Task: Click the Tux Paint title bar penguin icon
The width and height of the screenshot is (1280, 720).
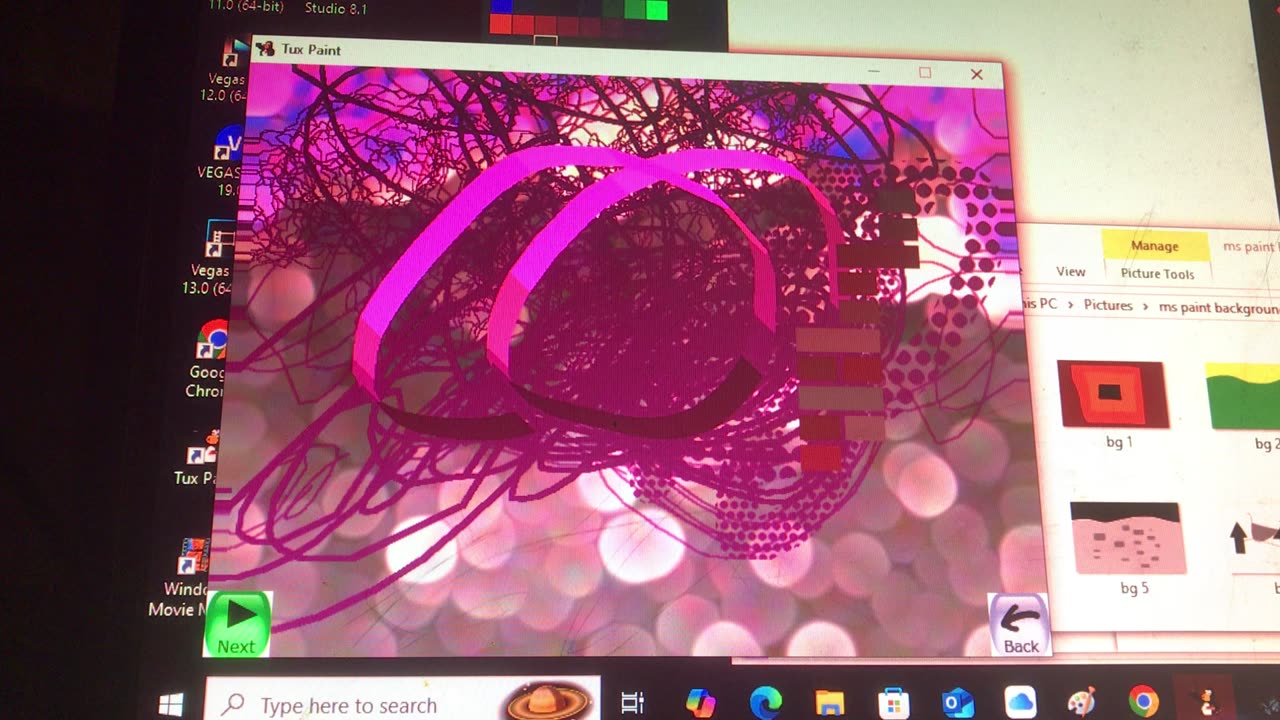Action: pos(265,49)
